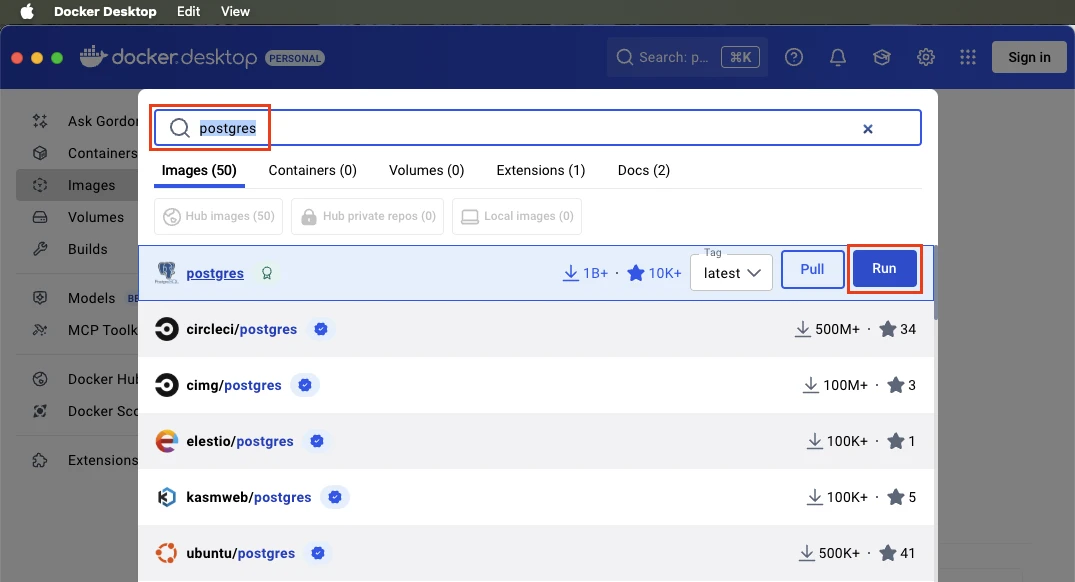Toggle Hub private repos (0) filter
Viewport: 1075px width, 582px height.
pos(367,217)
